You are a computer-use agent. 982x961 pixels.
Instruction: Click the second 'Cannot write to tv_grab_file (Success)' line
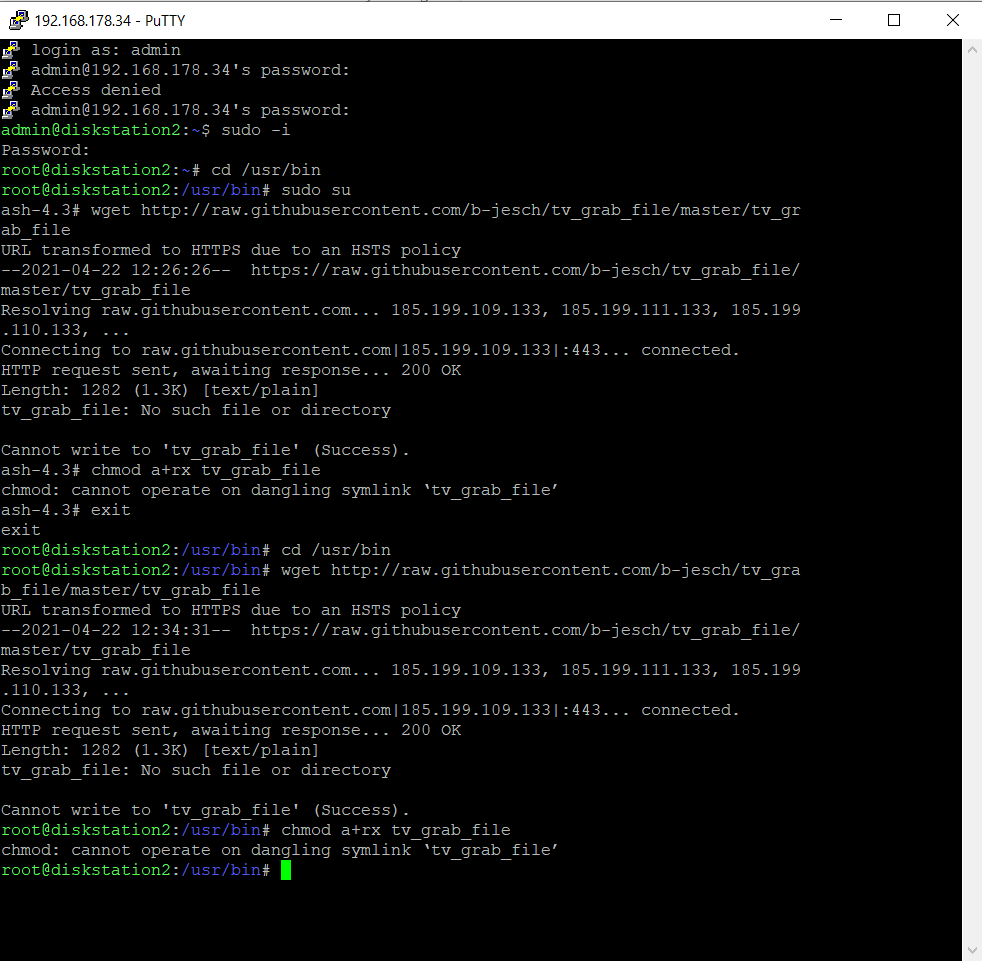[205, 810]
